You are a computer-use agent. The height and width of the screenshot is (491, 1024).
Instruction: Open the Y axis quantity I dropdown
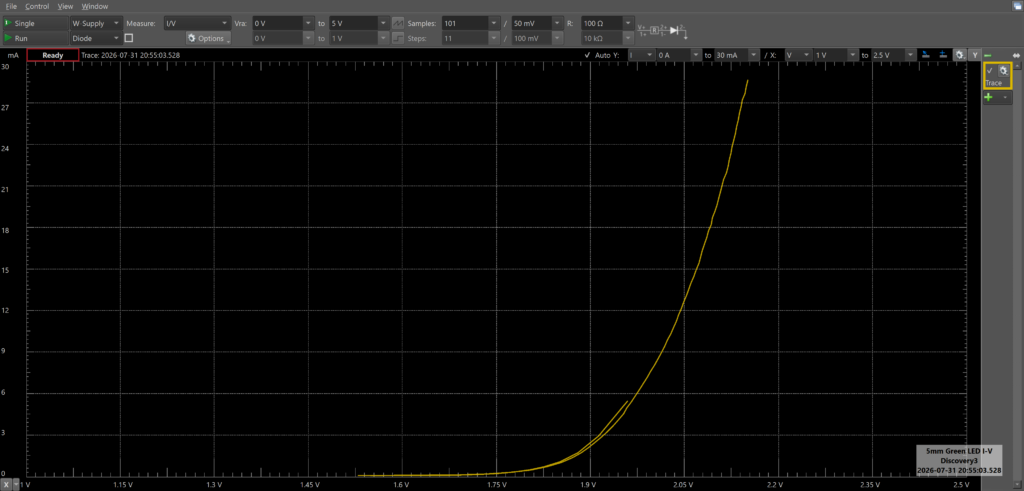[640, 55]
